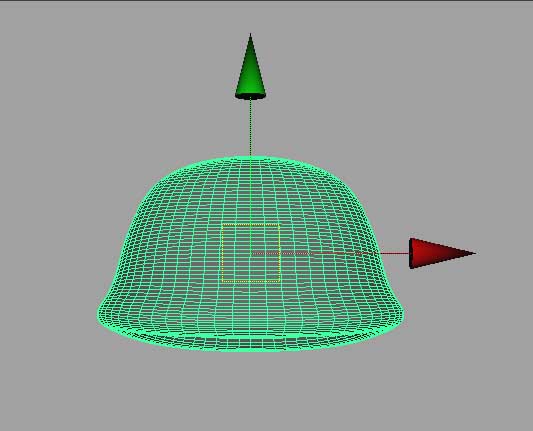Click the red axis line inside the dome
This screenshot has width=533, height=431.
pos(314,253)
